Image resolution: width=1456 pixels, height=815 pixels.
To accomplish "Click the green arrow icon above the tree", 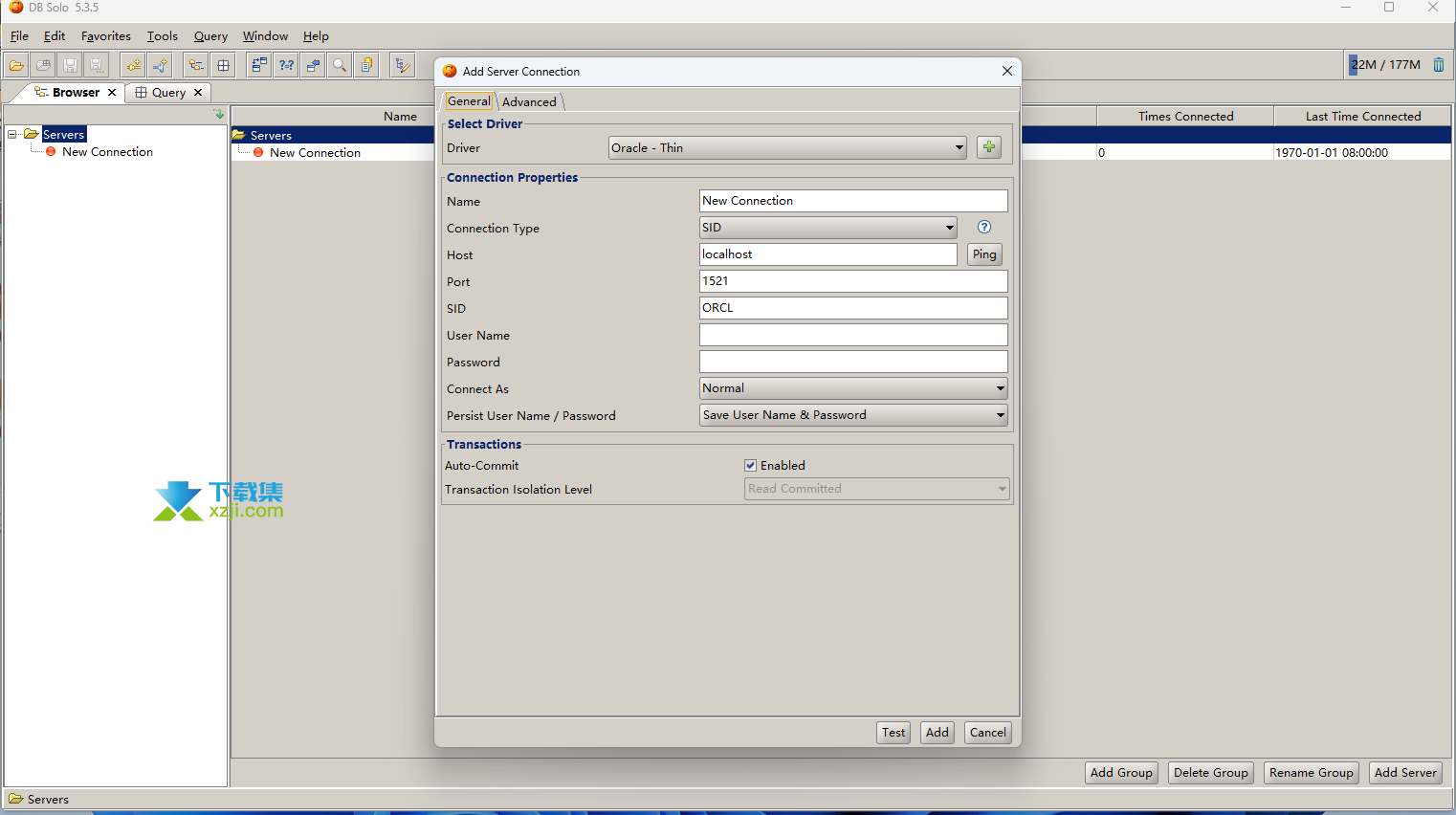I will click(219, 114).
